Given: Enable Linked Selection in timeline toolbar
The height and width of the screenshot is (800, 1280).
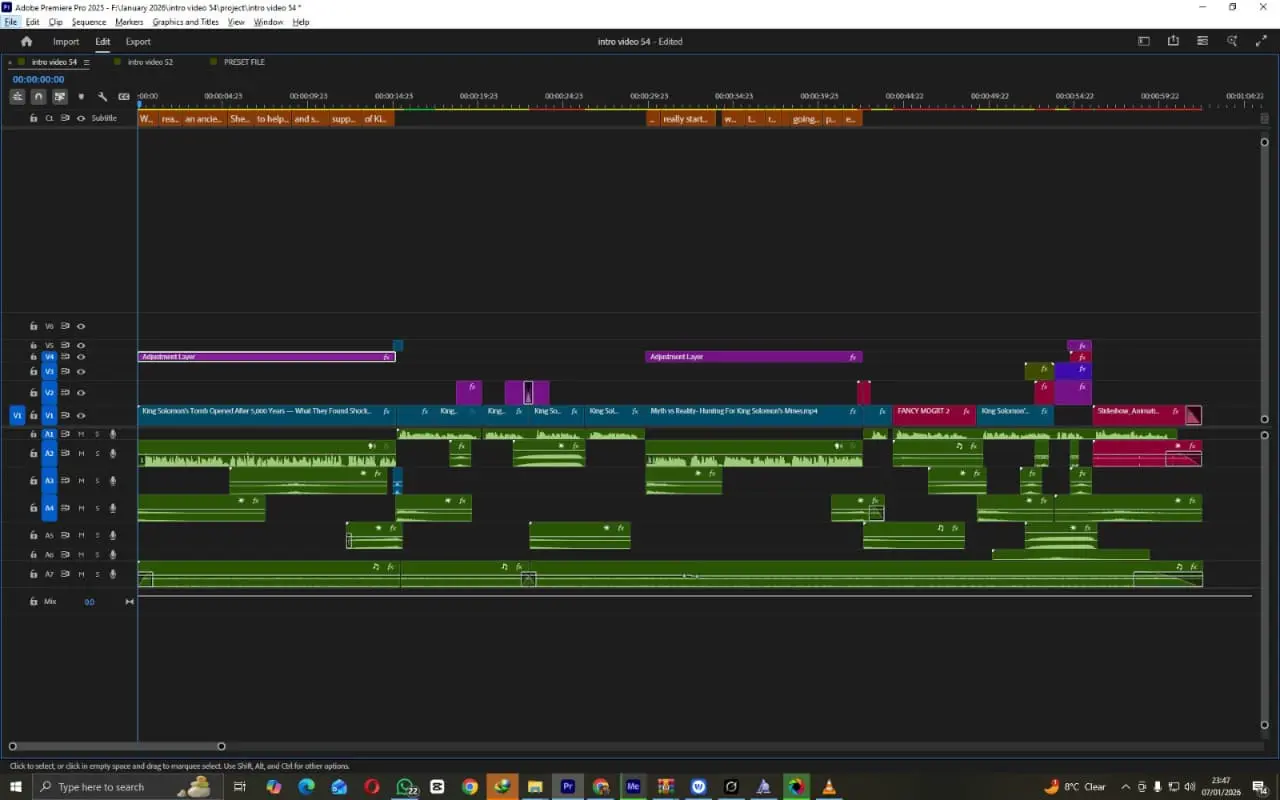Looking at the screenshot, I should click(x=60, y=97).
